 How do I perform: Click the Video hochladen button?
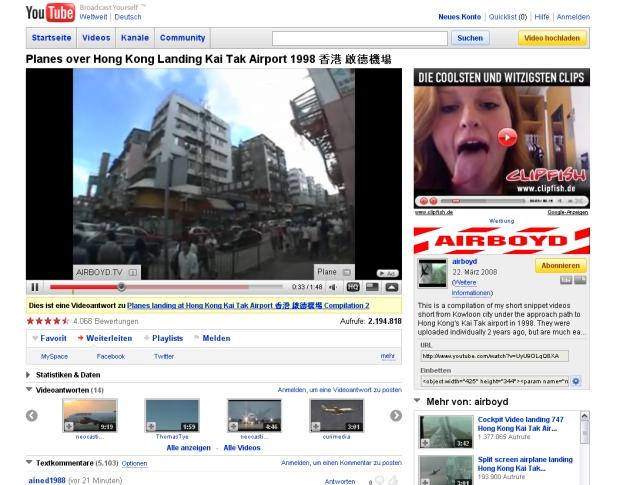pos(552,38)
